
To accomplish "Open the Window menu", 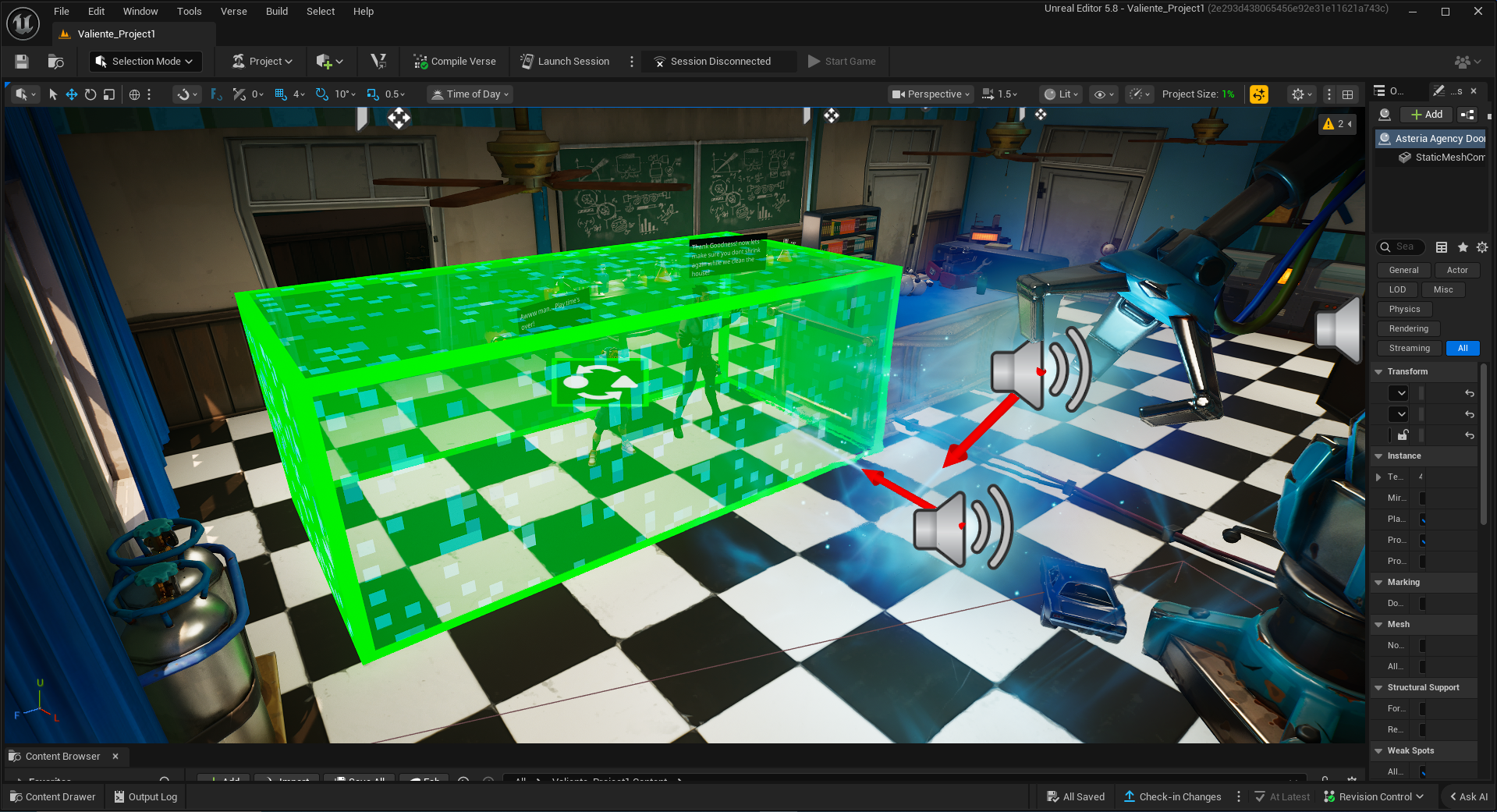I will coord(140,12).
